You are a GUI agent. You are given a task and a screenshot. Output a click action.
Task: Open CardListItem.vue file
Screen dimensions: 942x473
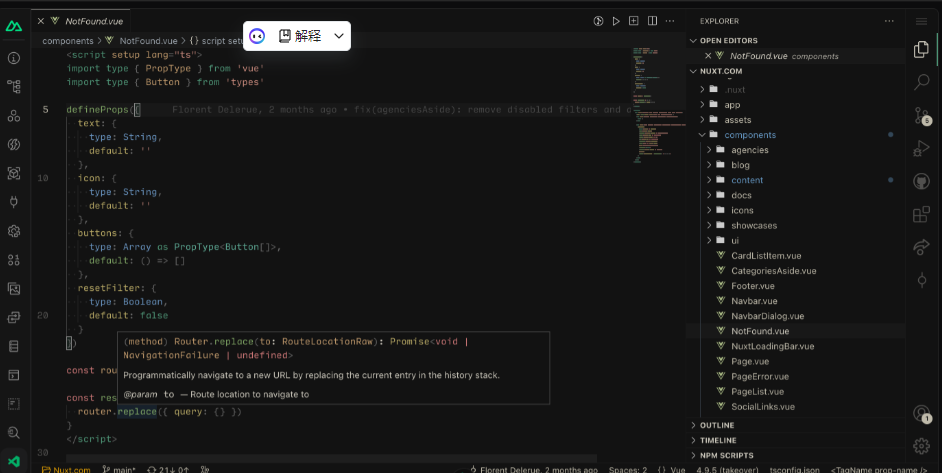[766, 255]
